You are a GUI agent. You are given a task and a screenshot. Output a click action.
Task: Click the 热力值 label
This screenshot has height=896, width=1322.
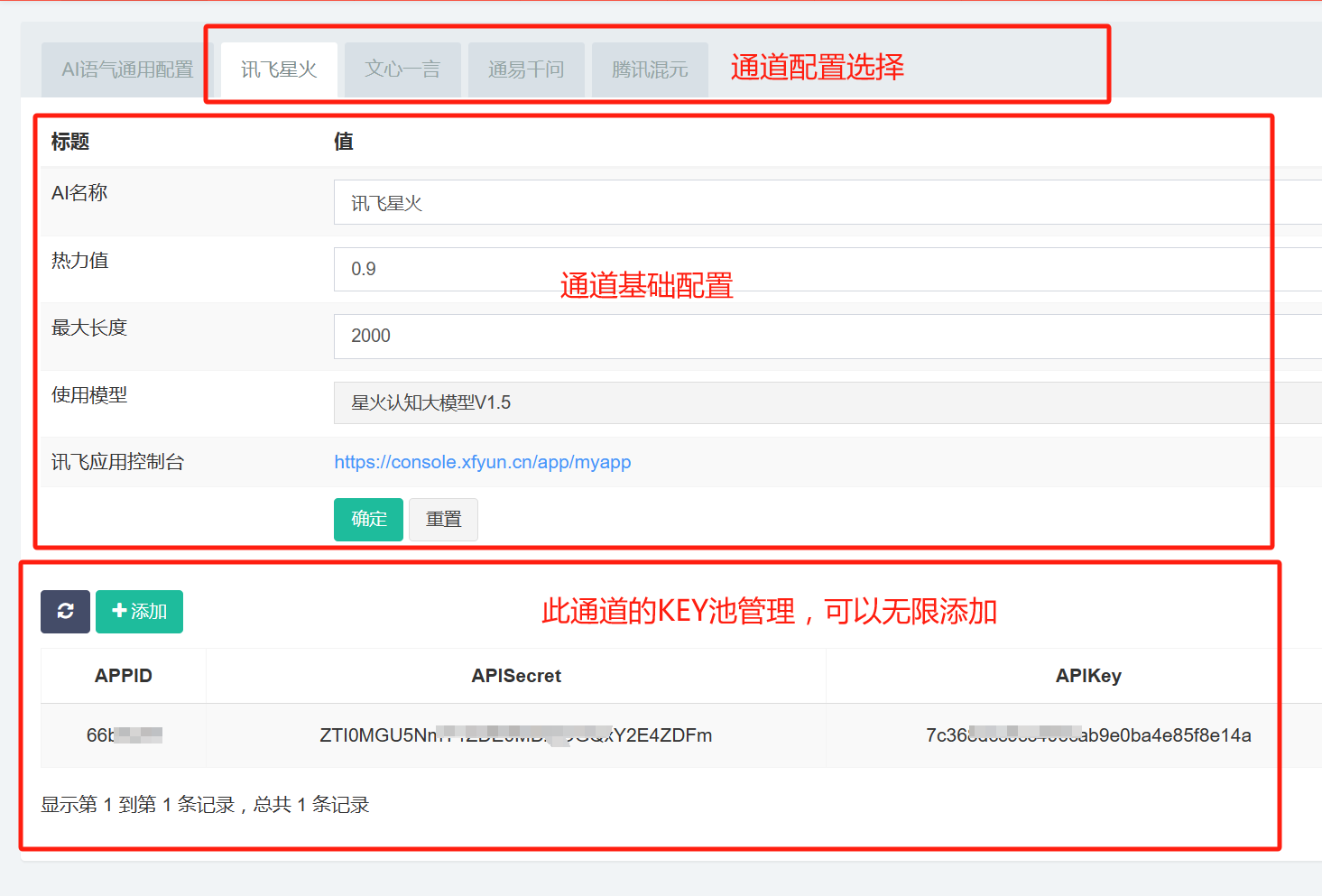tap(79, 260)
